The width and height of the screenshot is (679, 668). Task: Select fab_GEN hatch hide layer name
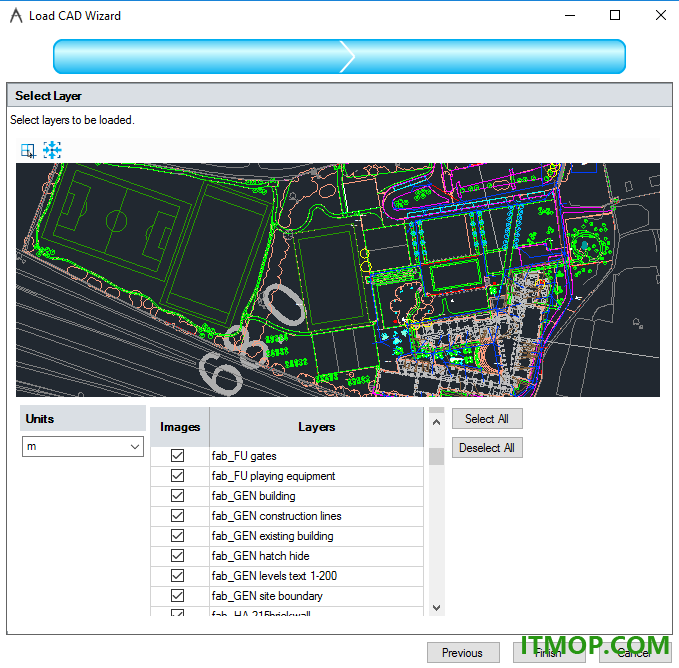(260, 555)
